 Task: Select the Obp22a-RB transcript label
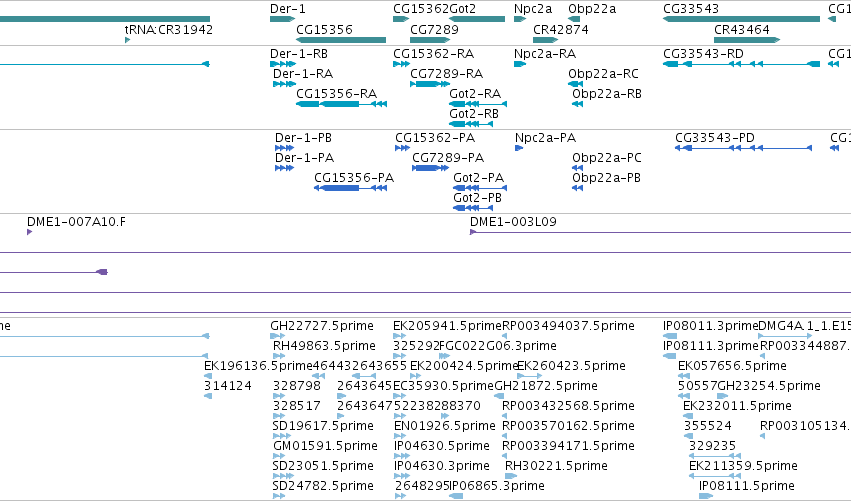click(x=607, y=94)
